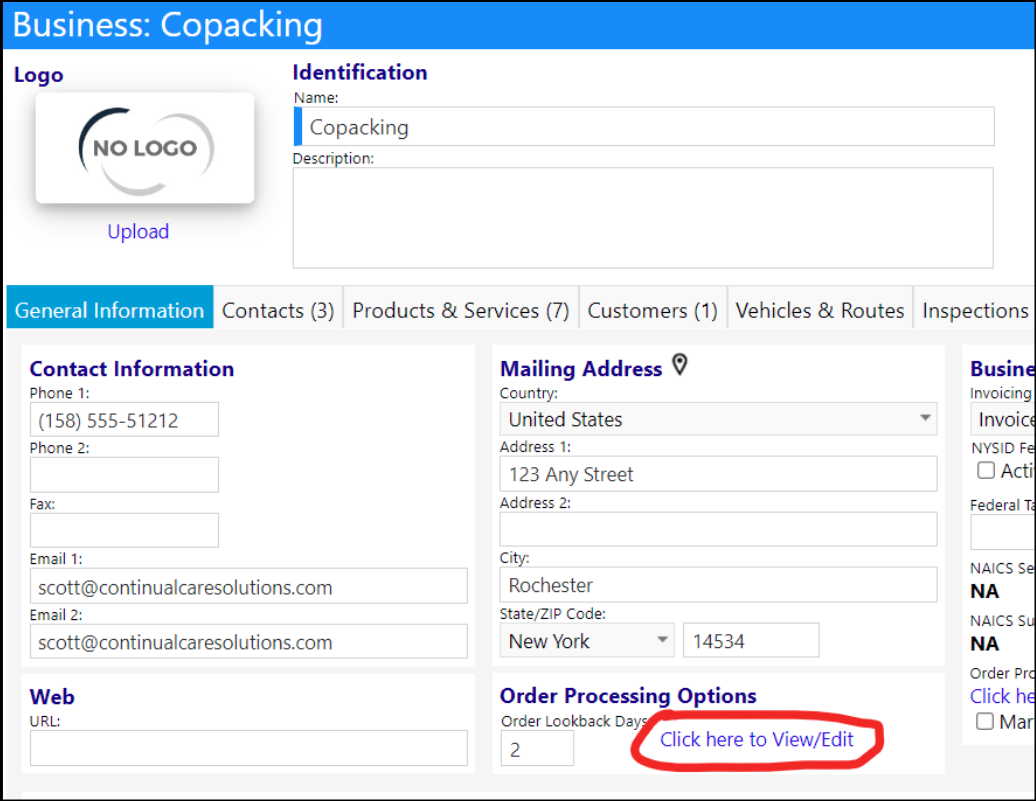
Task: Click the 'Business: Copacking' title text
Action: pyautogui.click(x=167, y=25)
